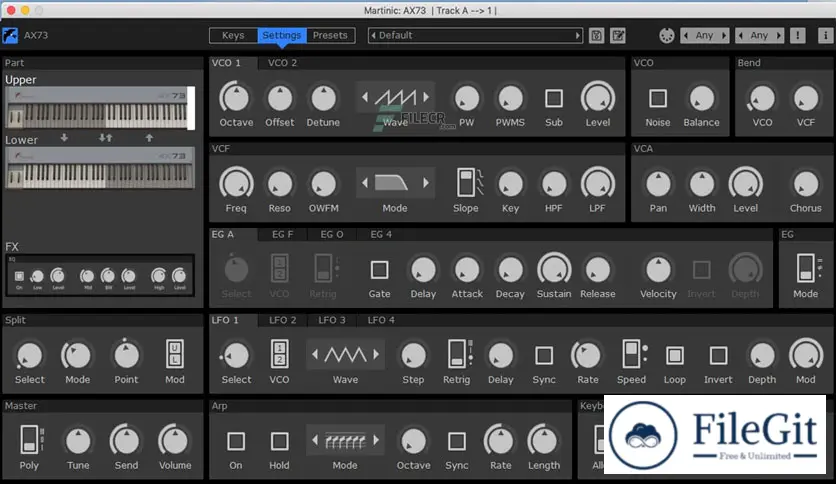Open the EG 4 tab
The width and height of the screenshot is (836, 484).
pos(381,235)
